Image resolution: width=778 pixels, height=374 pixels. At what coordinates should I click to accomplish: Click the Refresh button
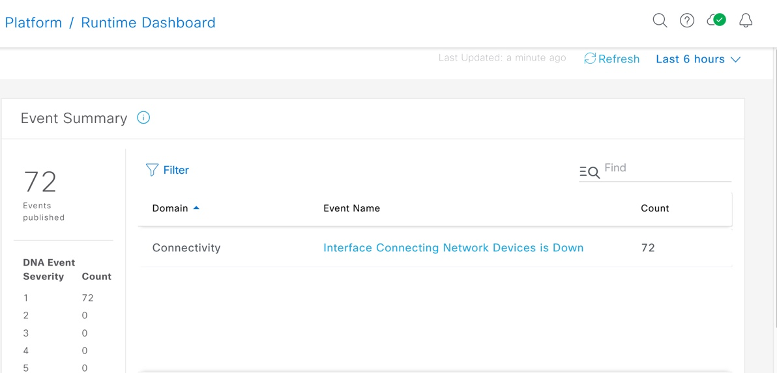612,59
